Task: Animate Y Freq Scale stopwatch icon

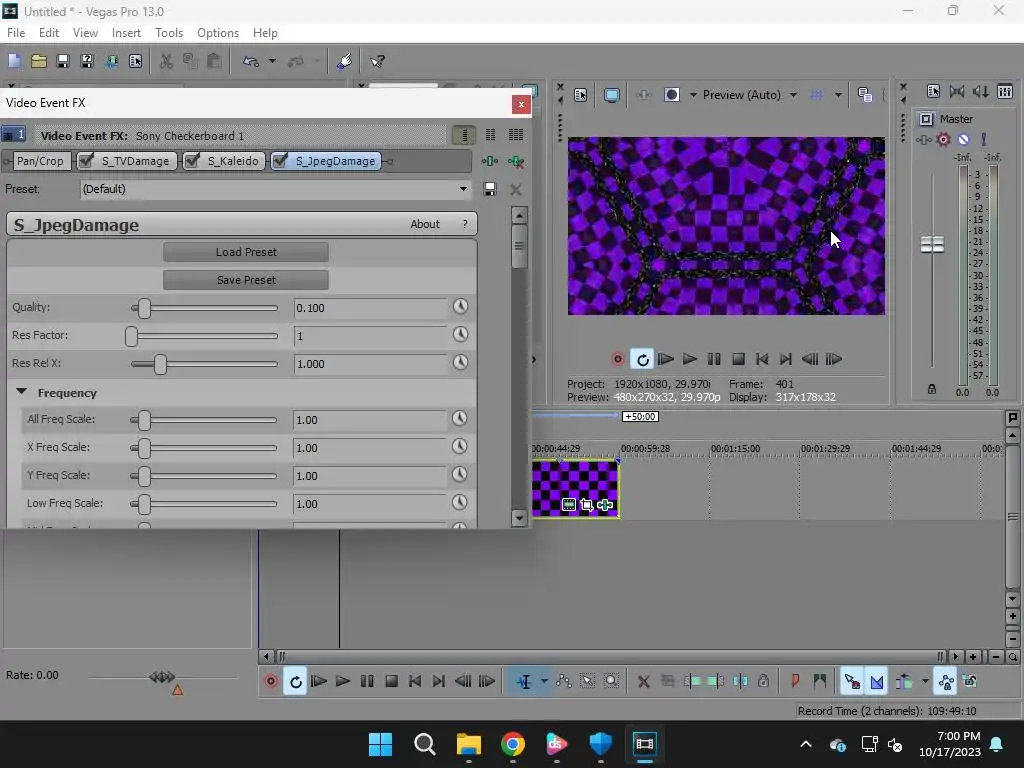Action: click(x=460, y=475)
